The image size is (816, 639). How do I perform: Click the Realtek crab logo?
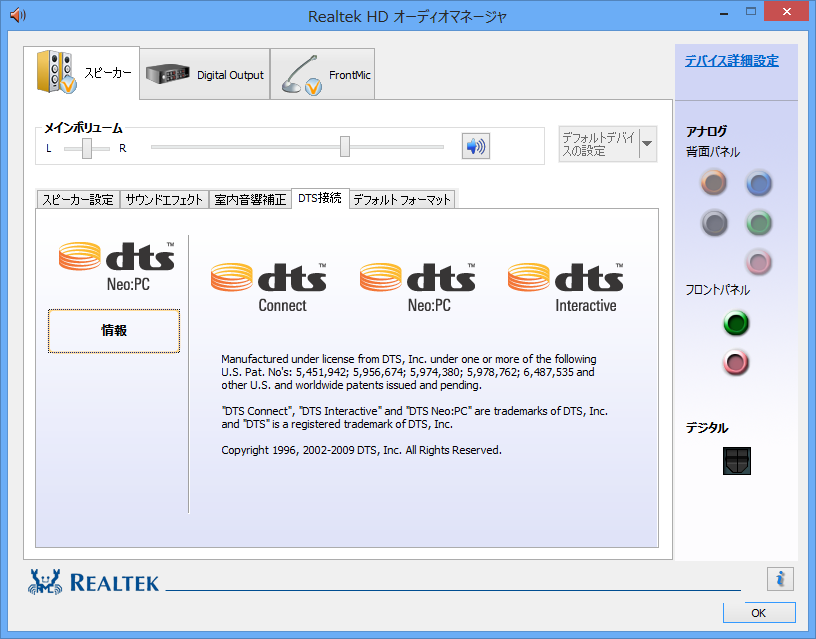[x=45, y=582]
